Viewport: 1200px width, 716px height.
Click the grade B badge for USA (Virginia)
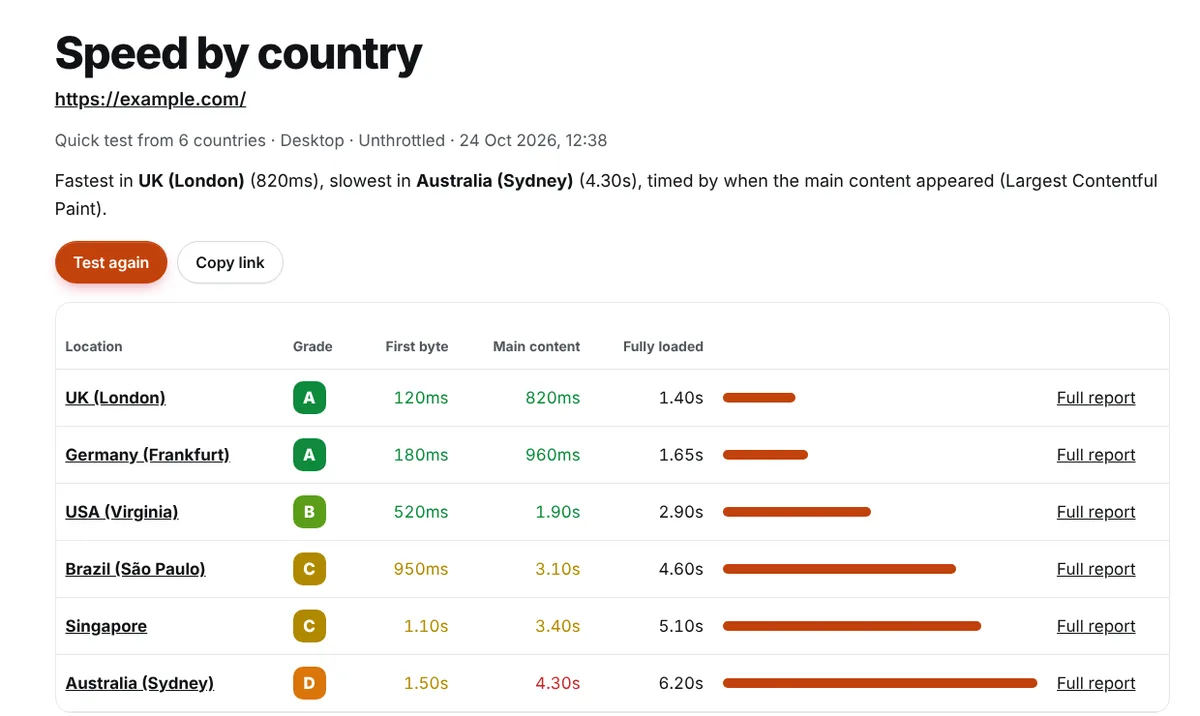point(309,512)
